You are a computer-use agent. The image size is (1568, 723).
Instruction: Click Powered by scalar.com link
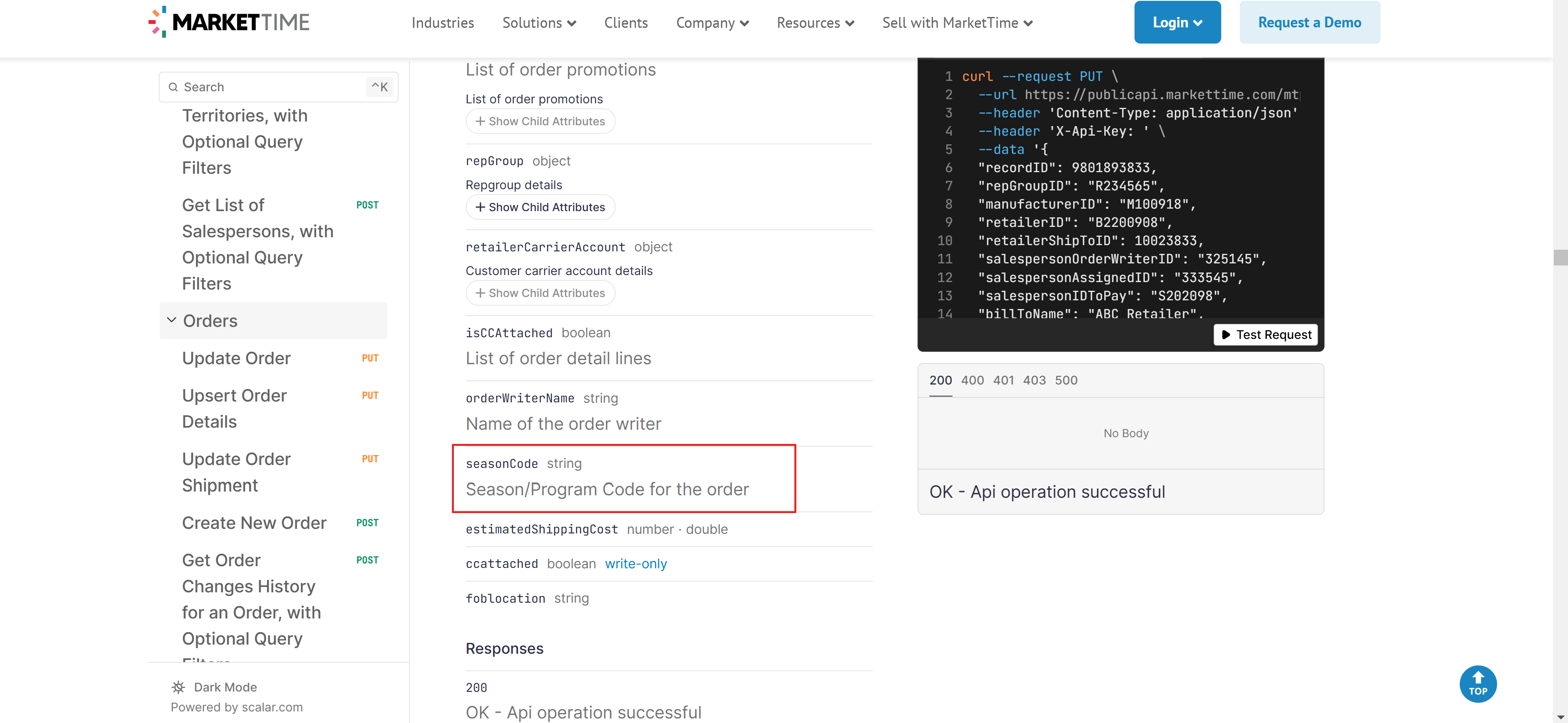(236, 707)
